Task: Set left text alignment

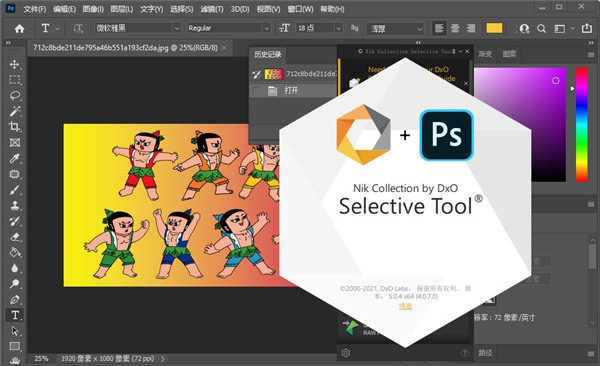Action: (439, 28)
